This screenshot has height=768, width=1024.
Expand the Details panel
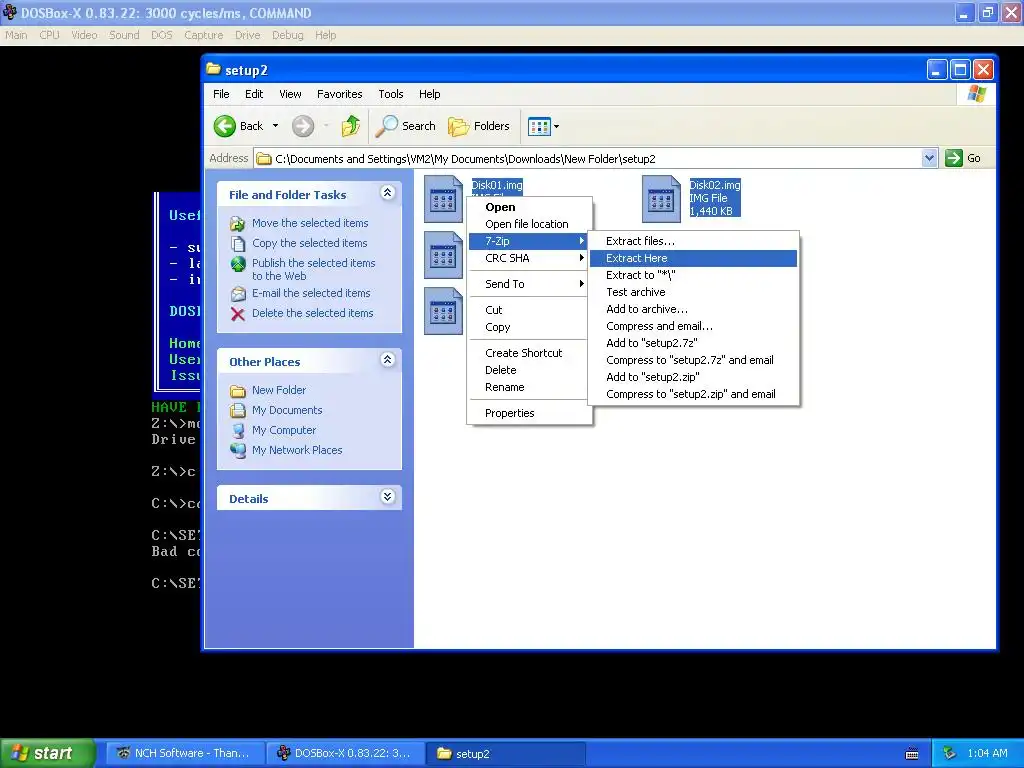pos(387,497)
